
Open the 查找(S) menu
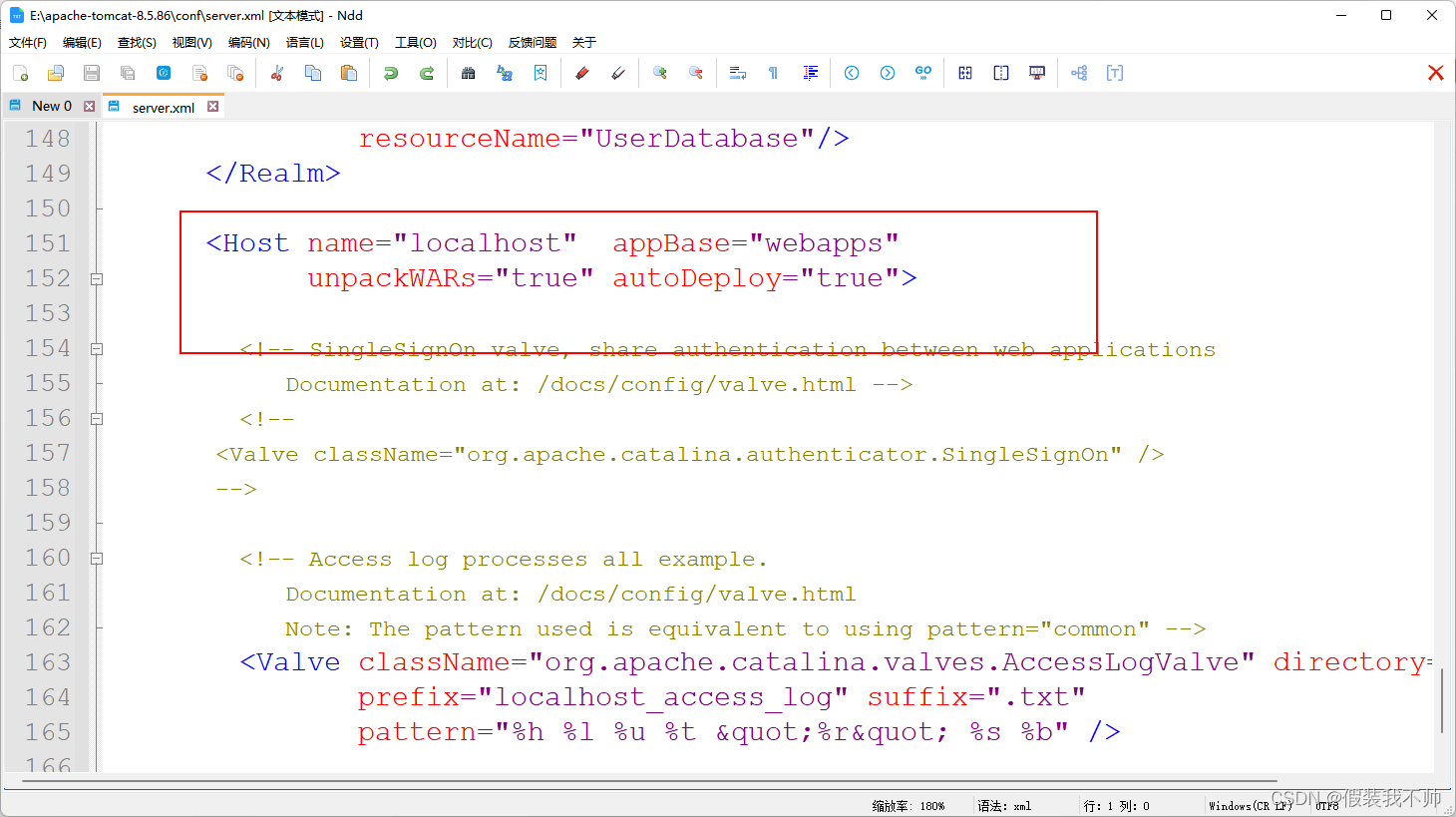point(137,43)
